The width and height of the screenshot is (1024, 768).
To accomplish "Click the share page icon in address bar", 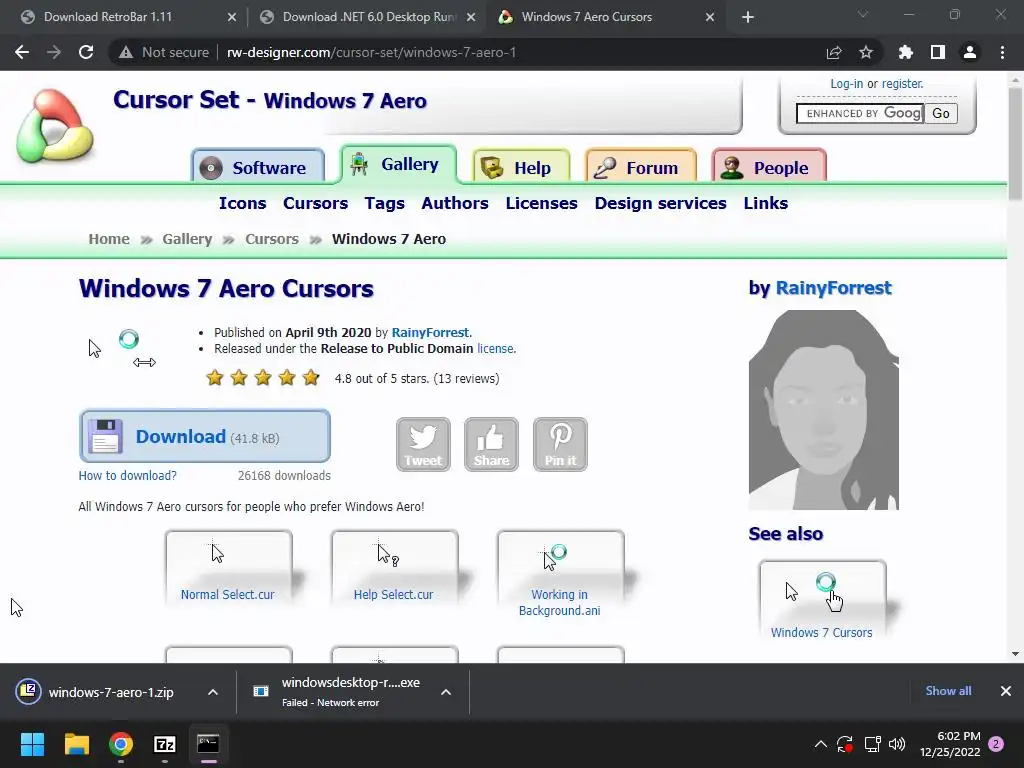I will click(x=834, y=52).
